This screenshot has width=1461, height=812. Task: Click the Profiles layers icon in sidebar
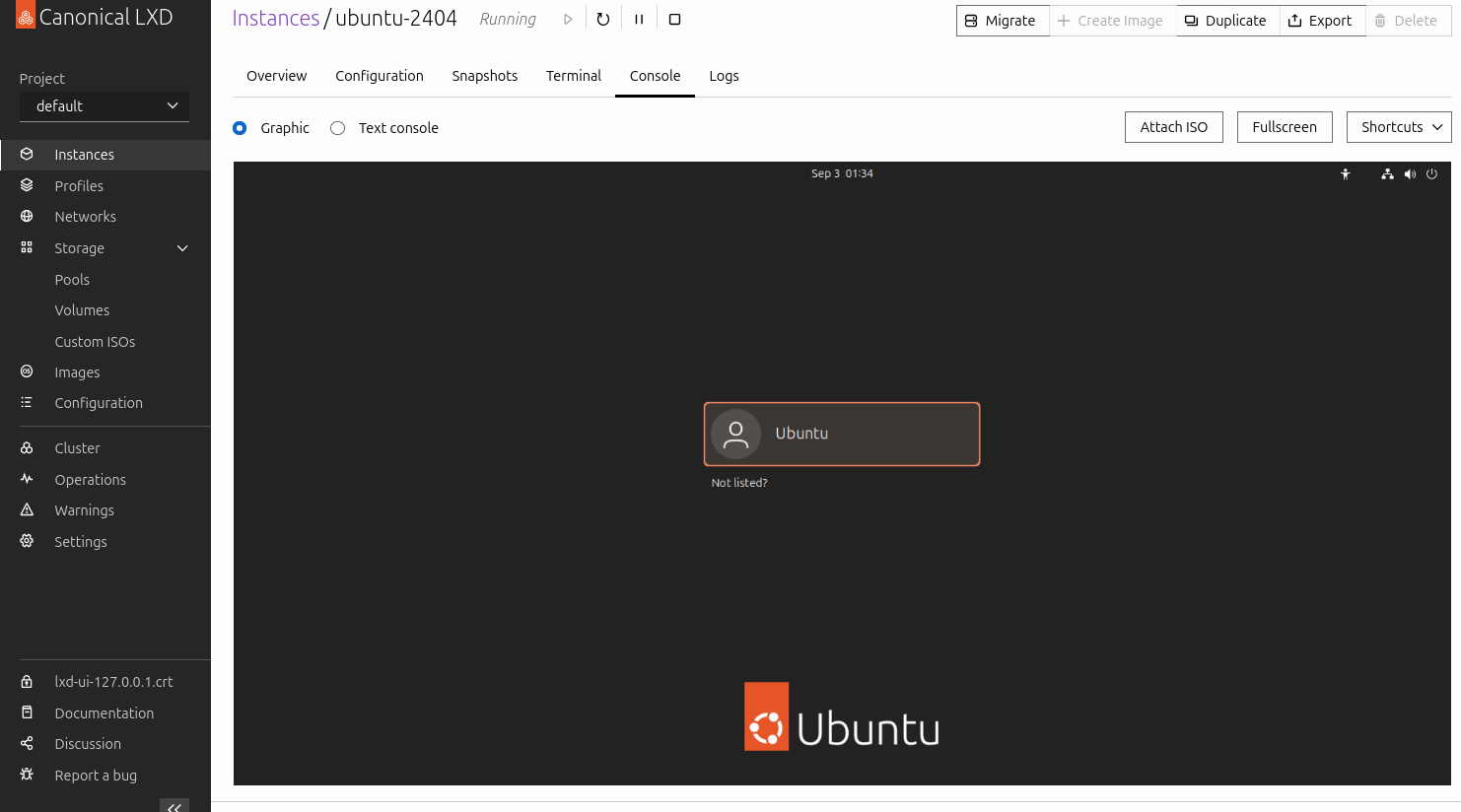point(27,185)
